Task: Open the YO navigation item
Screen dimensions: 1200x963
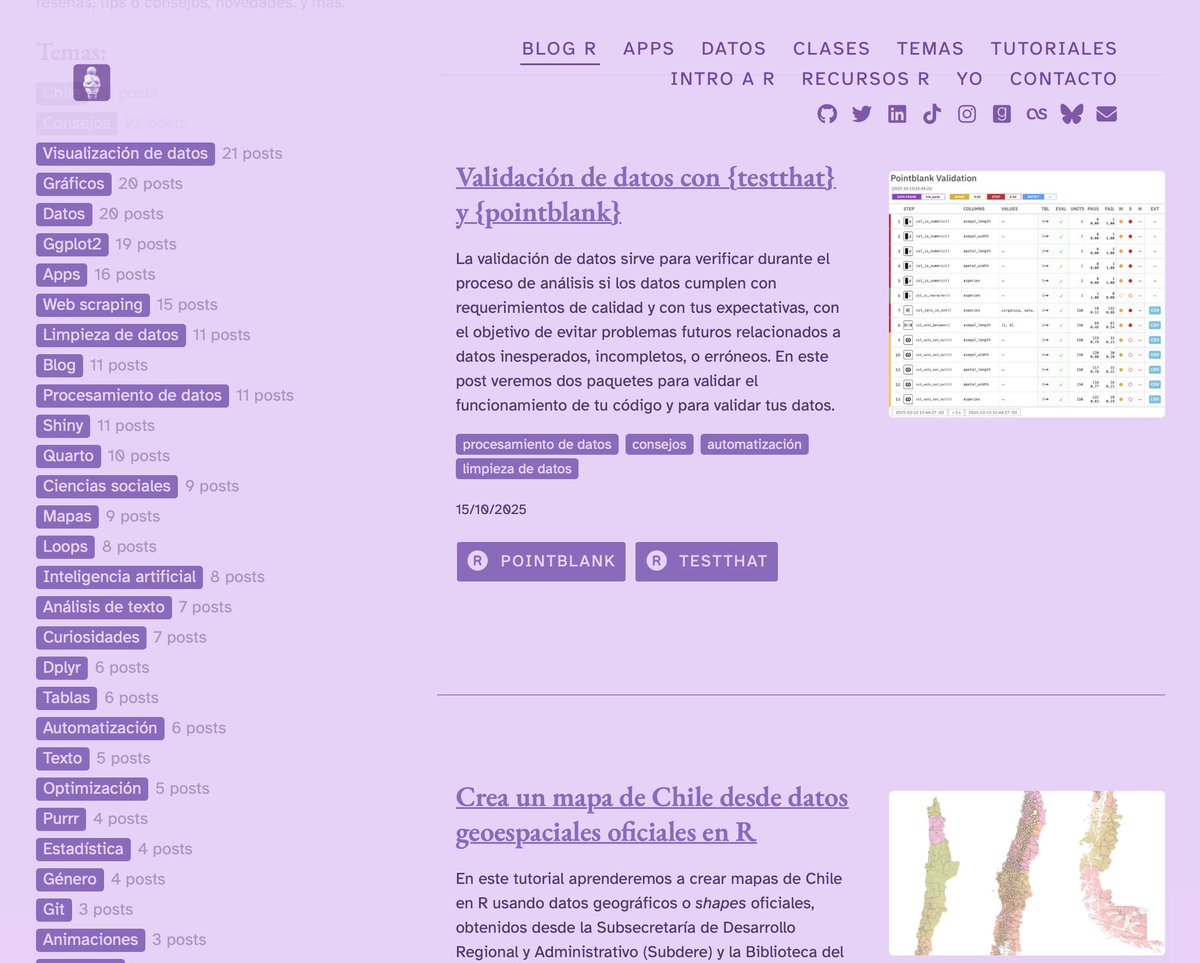Action: point(970,78)
